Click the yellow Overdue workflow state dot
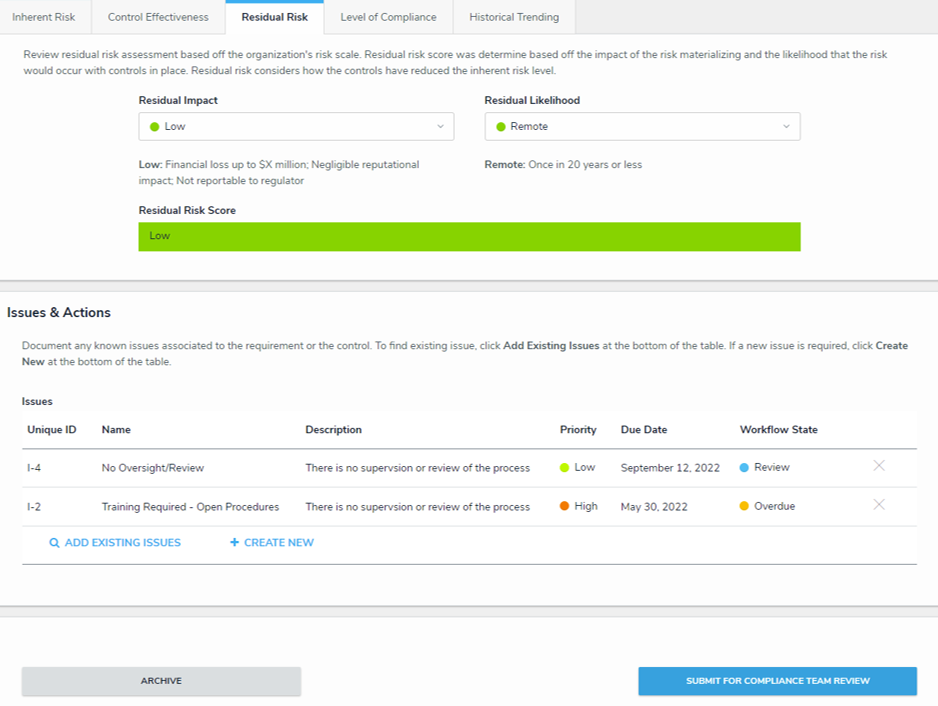Image resolution: width=938 pixels, height=706 pixels. click(x=745, y=507)
